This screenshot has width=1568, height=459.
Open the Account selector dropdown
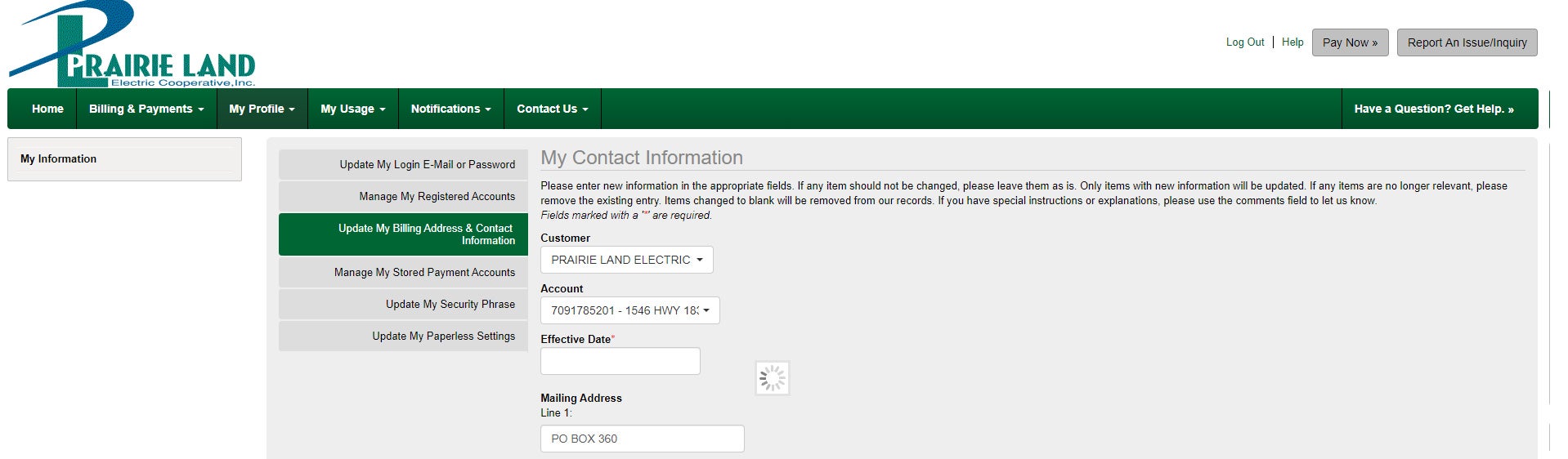click(x=629, y=310)
